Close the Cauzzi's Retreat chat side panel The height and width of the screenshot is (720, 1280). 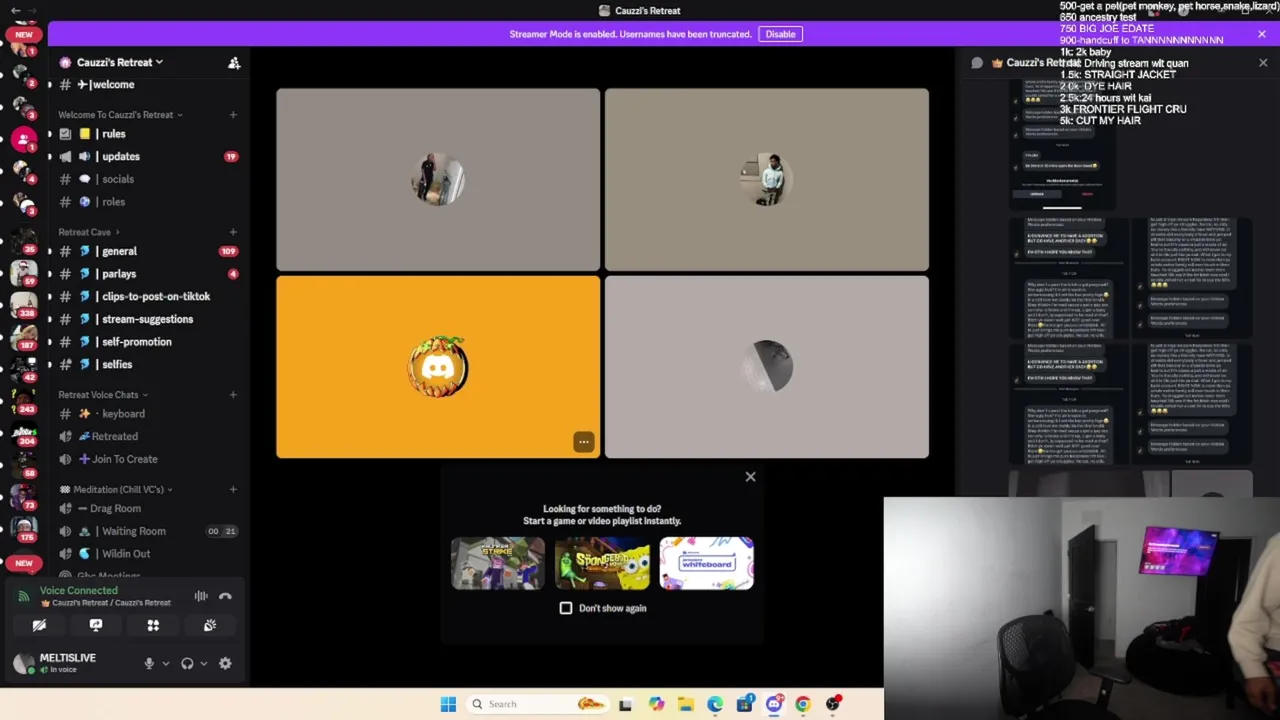point(1262,63)
